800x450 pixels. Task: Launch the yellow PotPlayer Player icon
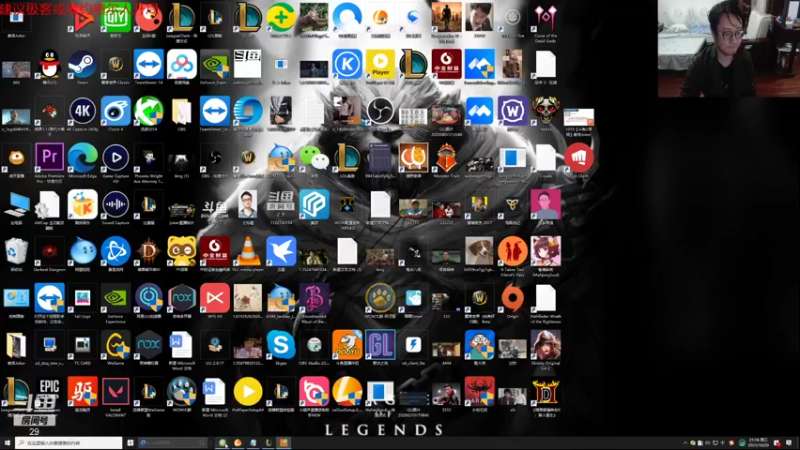[x=380, y=64]
